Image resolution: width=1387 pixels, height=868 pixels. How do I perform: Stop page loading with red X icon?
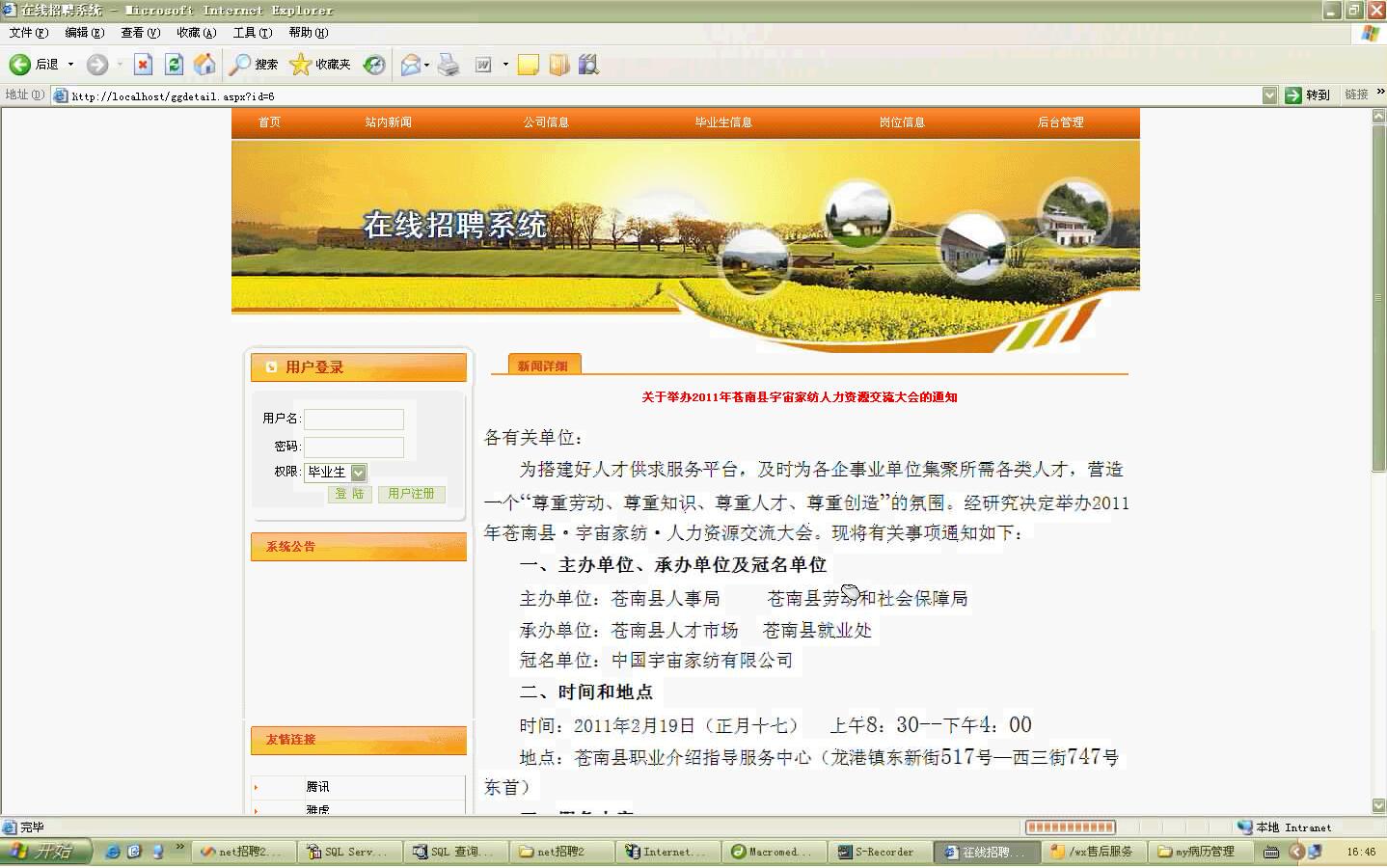point(143,65)
